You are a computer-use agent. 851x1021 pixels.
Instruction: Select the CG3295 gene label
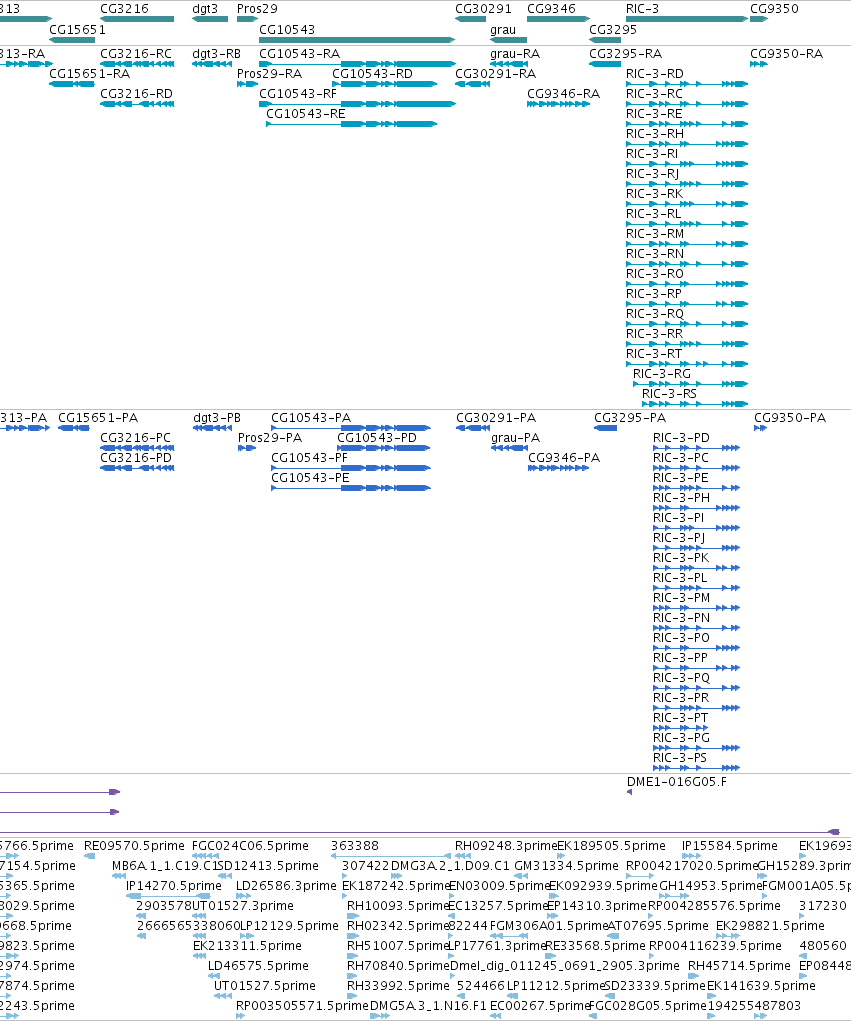click(x=613, y=29)
